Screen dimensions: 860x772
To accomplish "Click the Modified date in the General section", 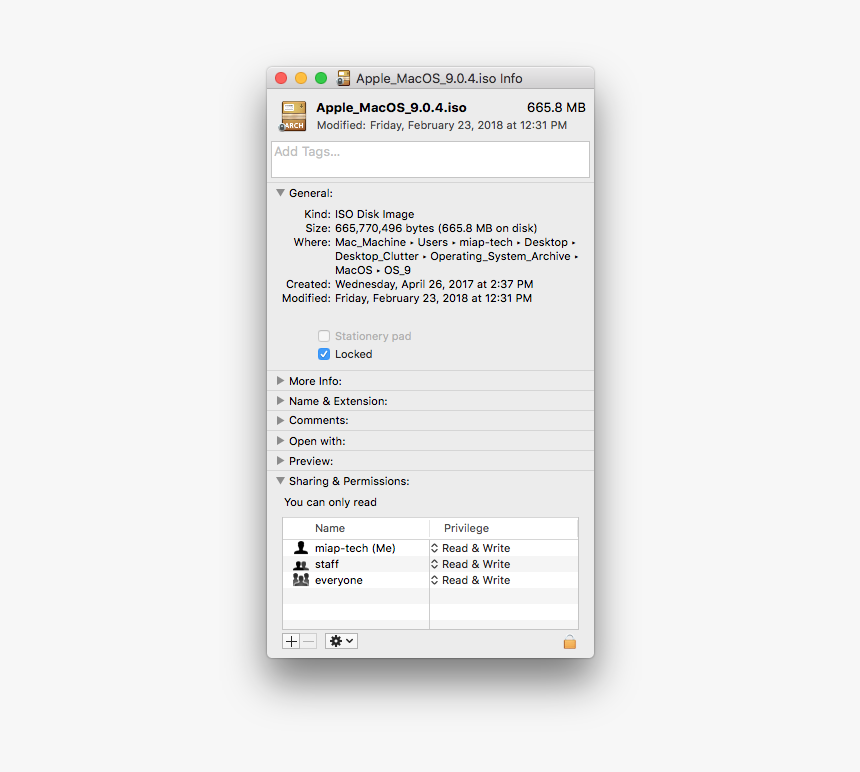I will tap(433, 298).
